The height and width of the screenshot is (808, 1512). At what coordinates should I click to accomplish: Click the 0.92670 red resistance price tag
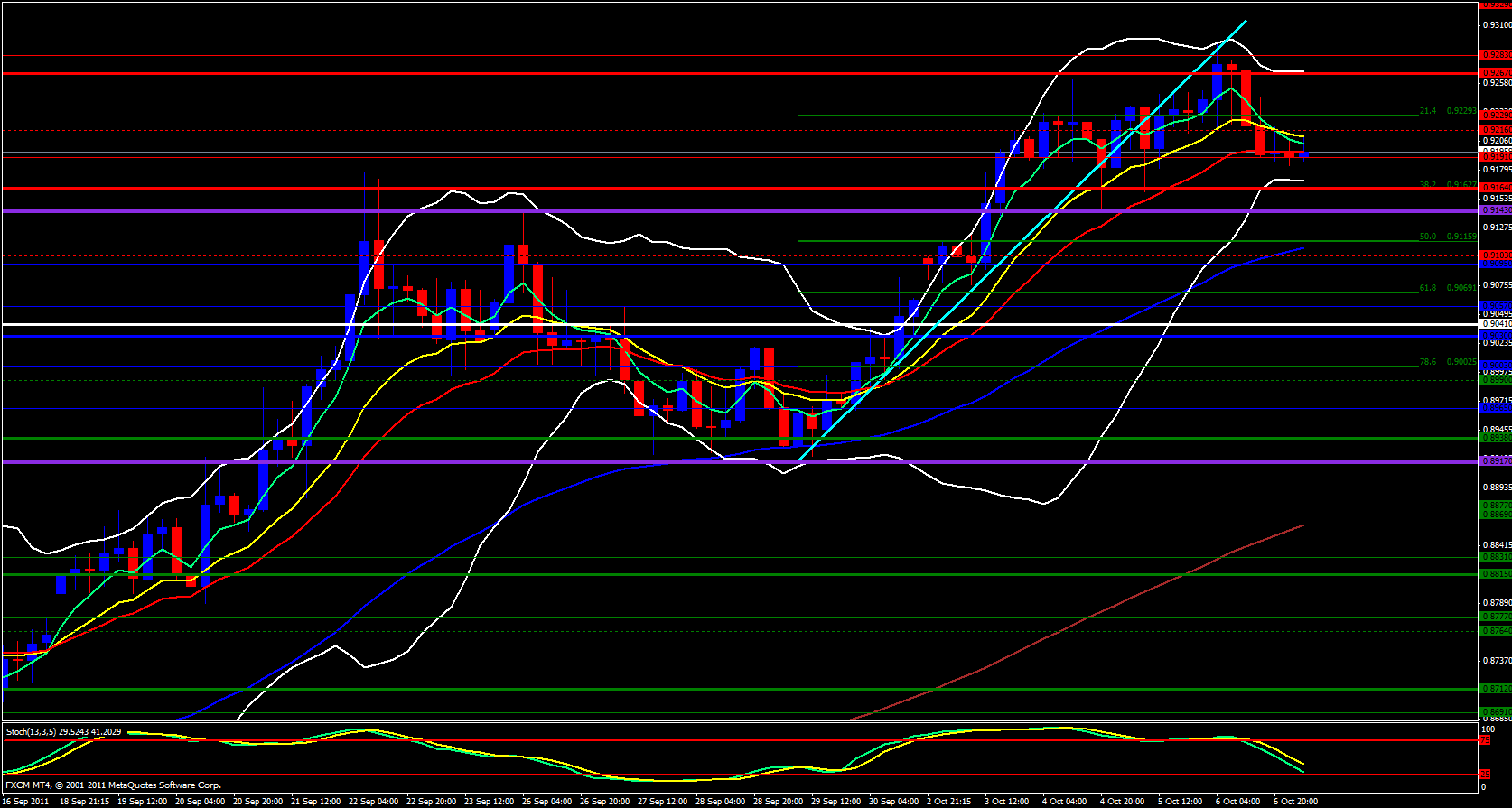click(x=1496, y=73)
